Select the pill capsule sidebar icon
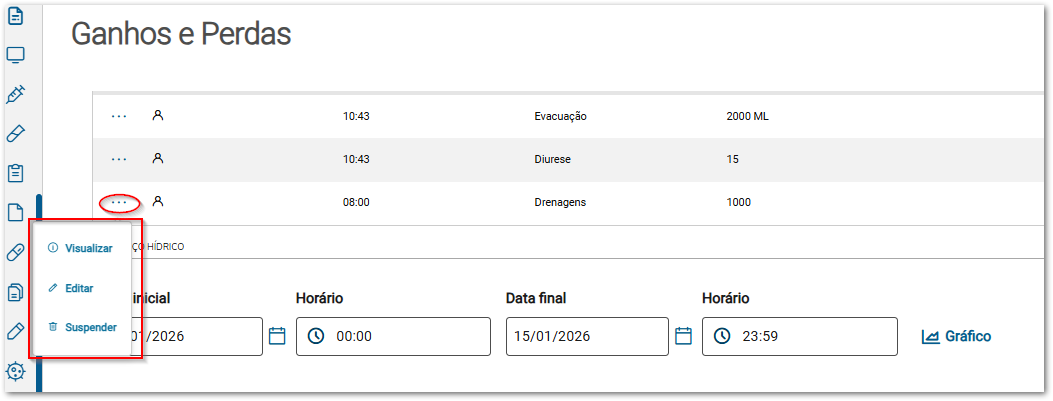Viewport: 1053px width, 401px height. [x=16, y=251]
